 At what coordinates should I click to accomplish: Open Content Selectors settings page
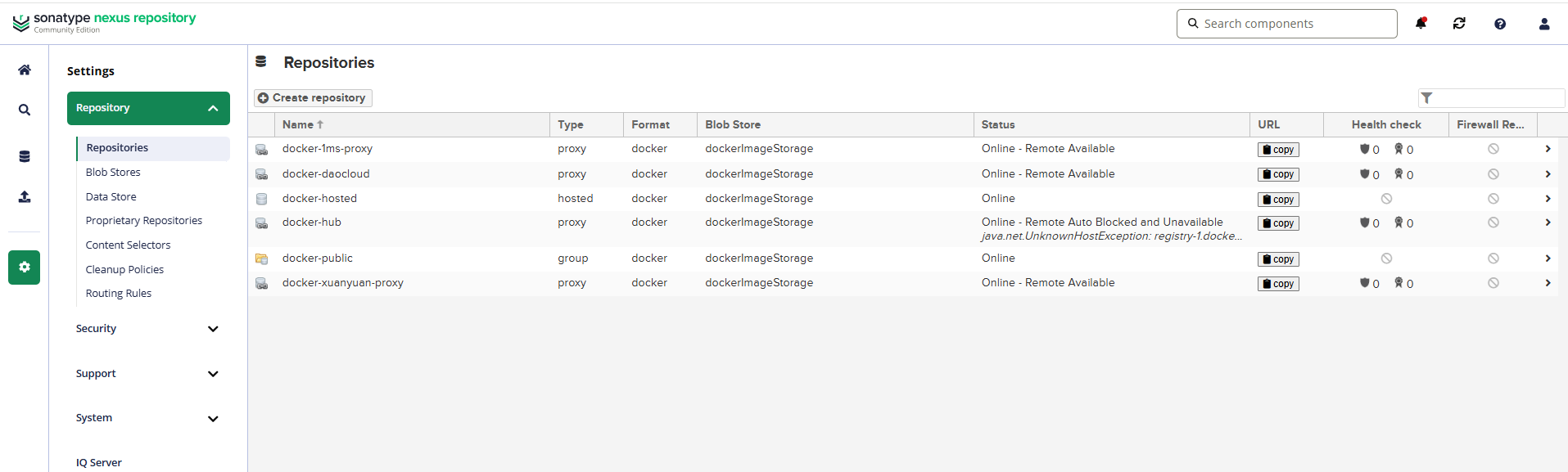129,245
